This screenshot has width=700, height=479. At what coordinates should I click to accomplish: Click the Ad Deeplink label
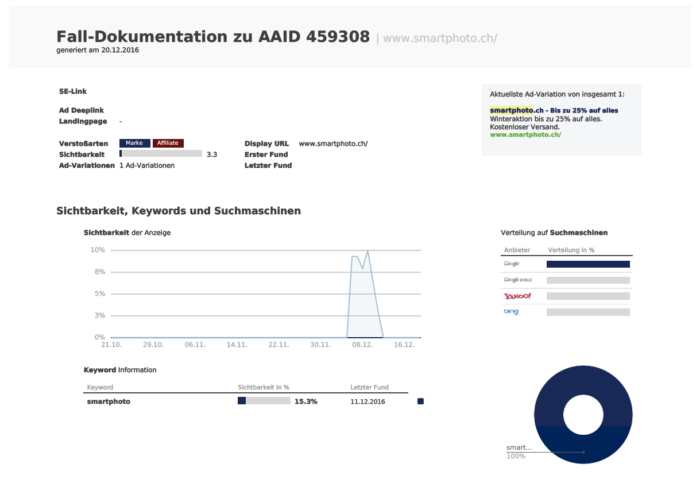point(81,110)
